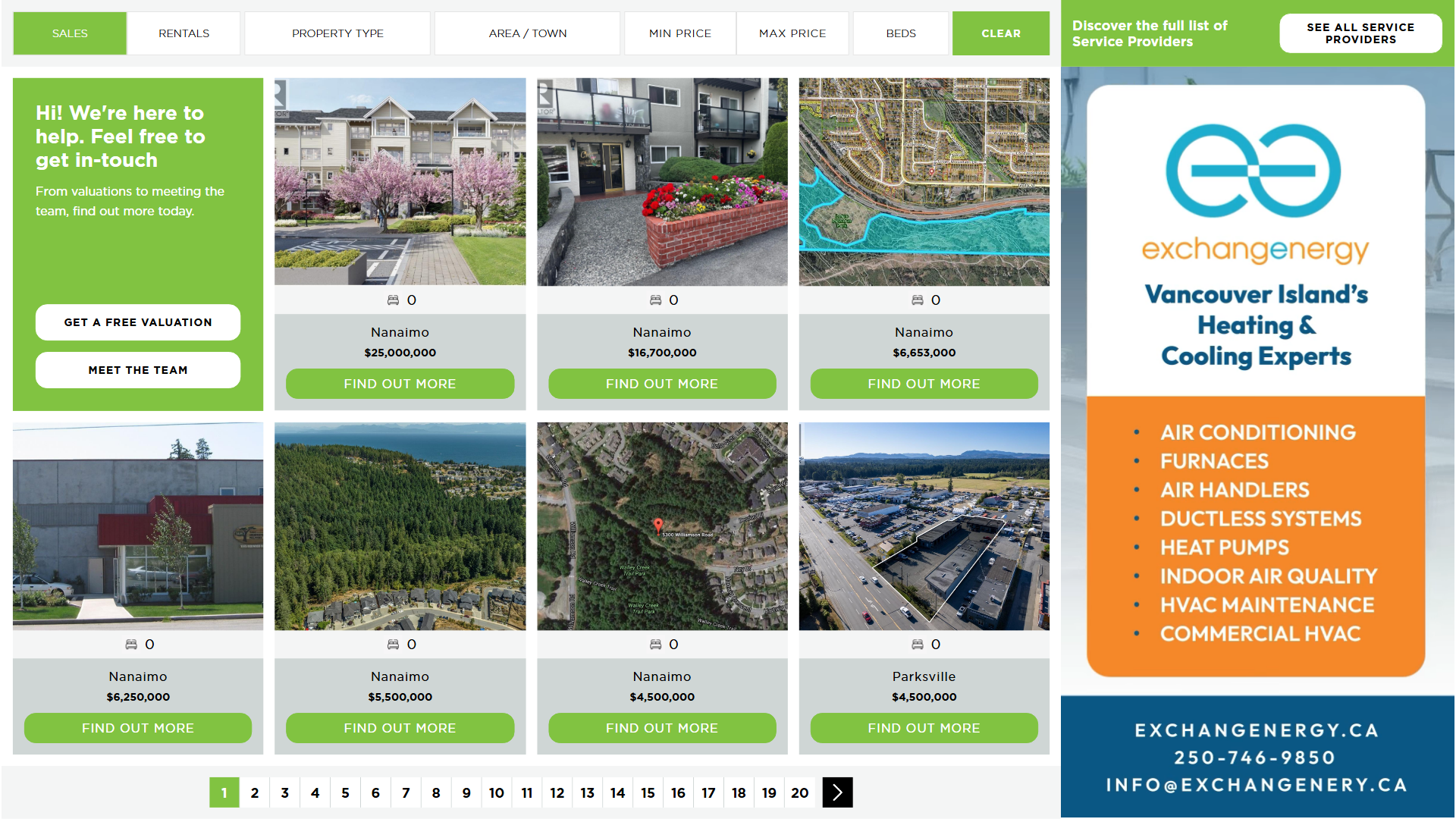Click Get a Free Valuation button

[x=138, y=322]
